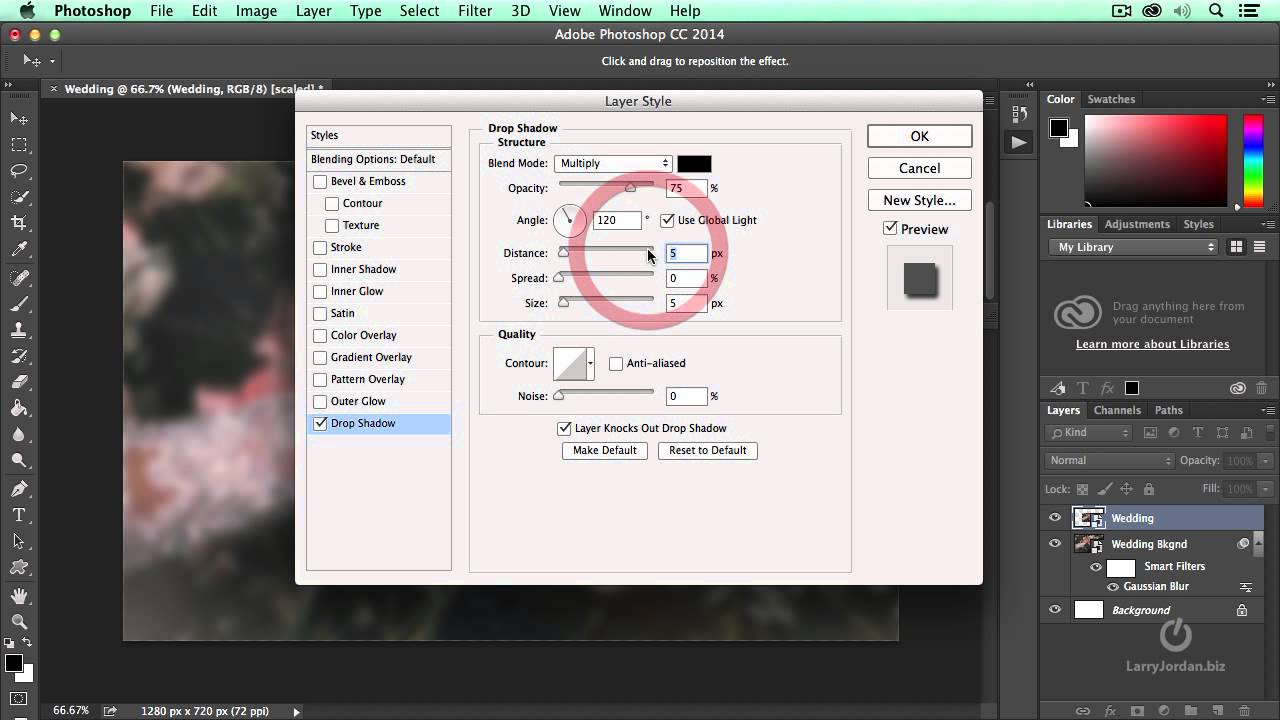Click the Cancel button
The image size is (1280, 720).
(x=919, y=168)
